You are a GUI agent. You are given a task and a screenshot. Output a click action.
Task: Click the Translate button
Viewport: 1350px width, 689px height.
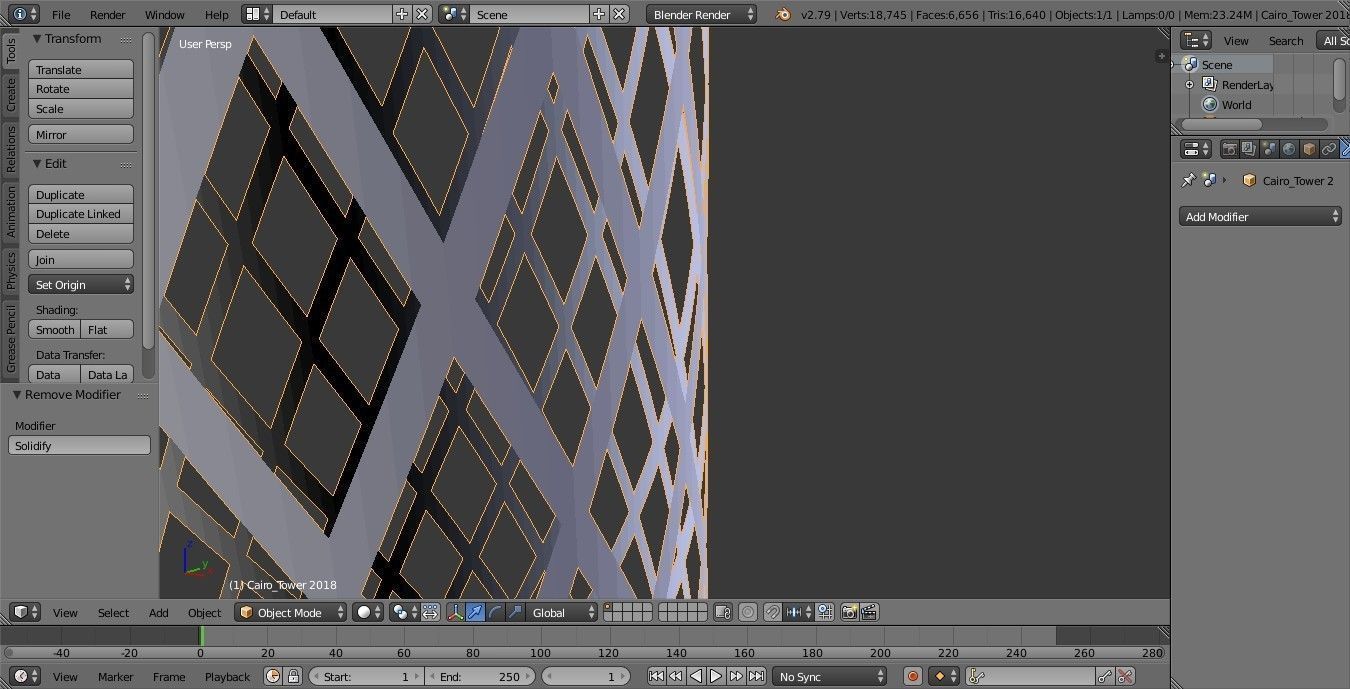81,69
